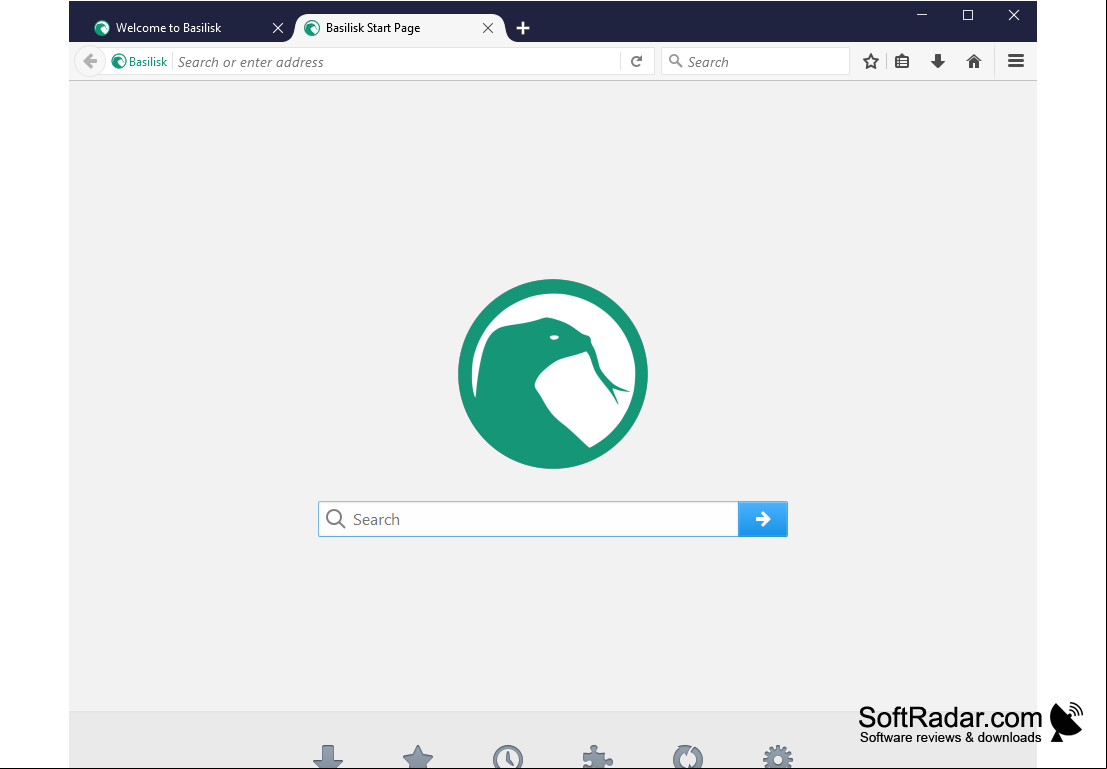Close the Basilisk browser window
1107x769 pixels.
(1014, 15)
